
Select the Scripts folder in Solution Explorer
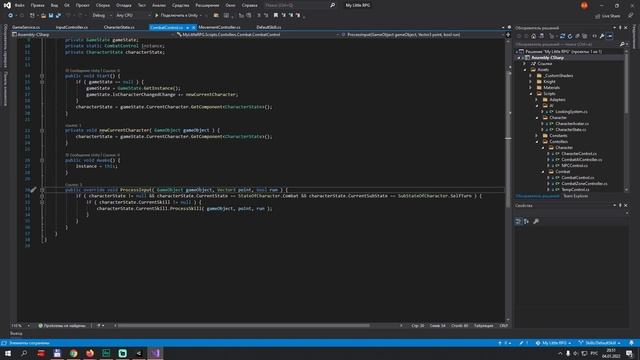[549, 94]
